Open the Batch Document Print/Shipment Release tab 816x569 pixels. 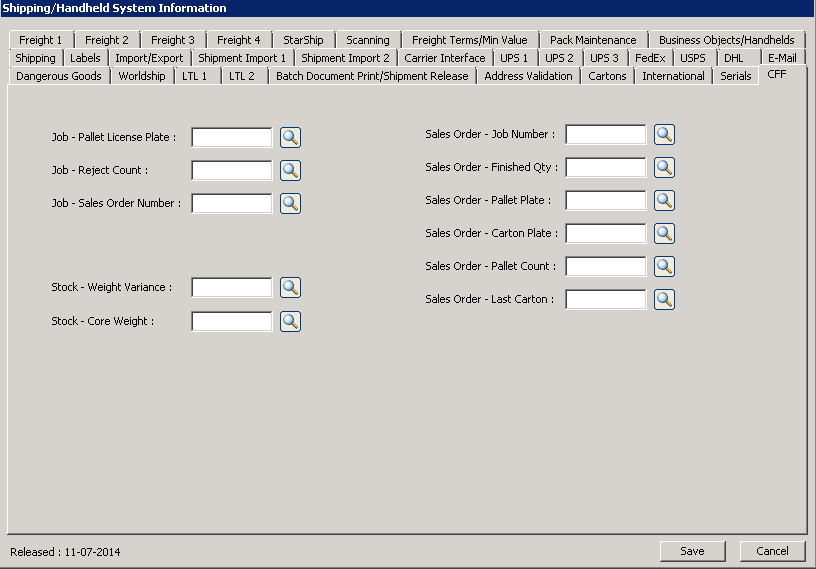point(372,76)
